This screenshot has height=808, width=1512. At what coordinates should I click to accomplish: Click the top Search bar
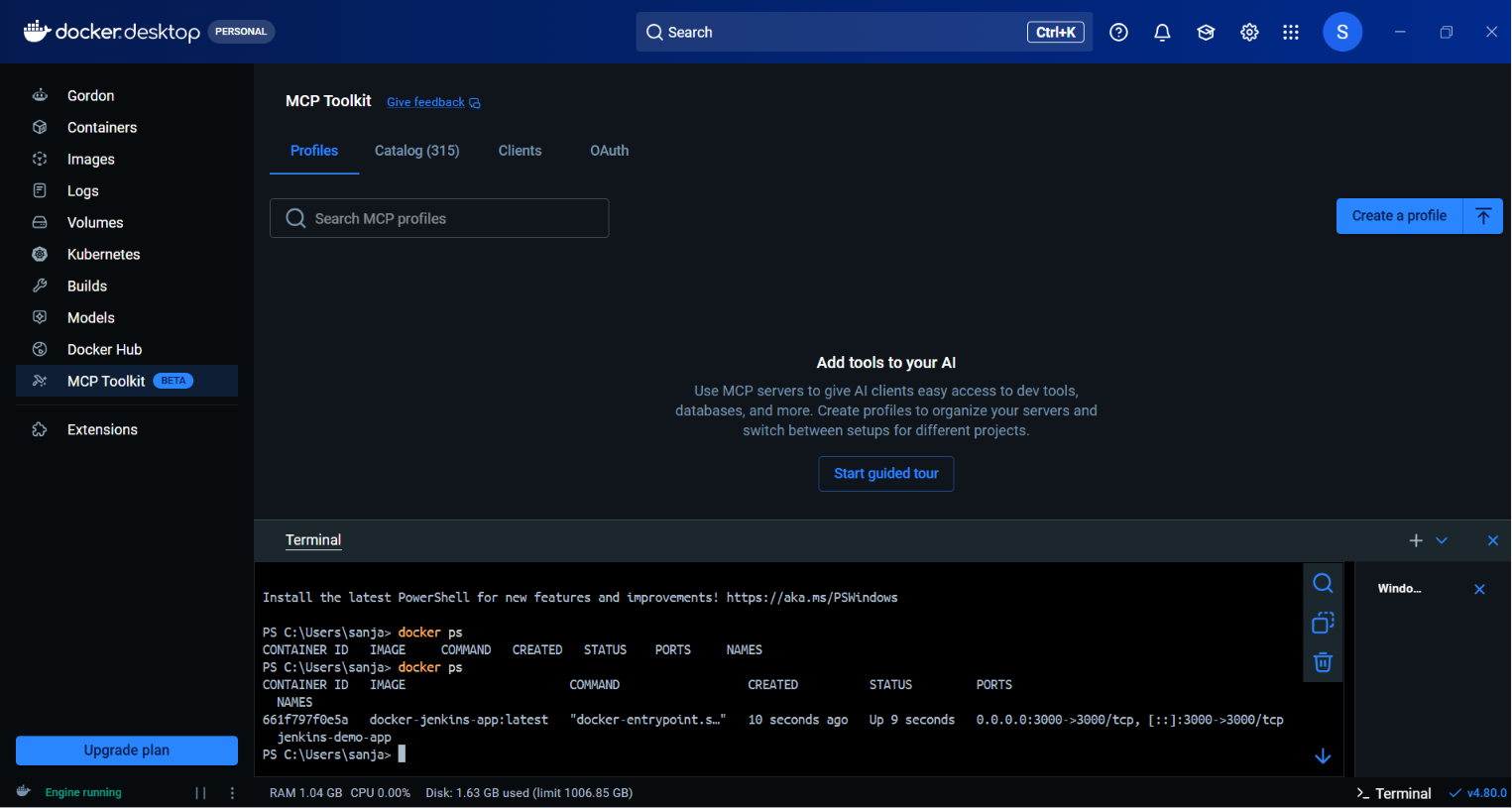tap(864, 33)
